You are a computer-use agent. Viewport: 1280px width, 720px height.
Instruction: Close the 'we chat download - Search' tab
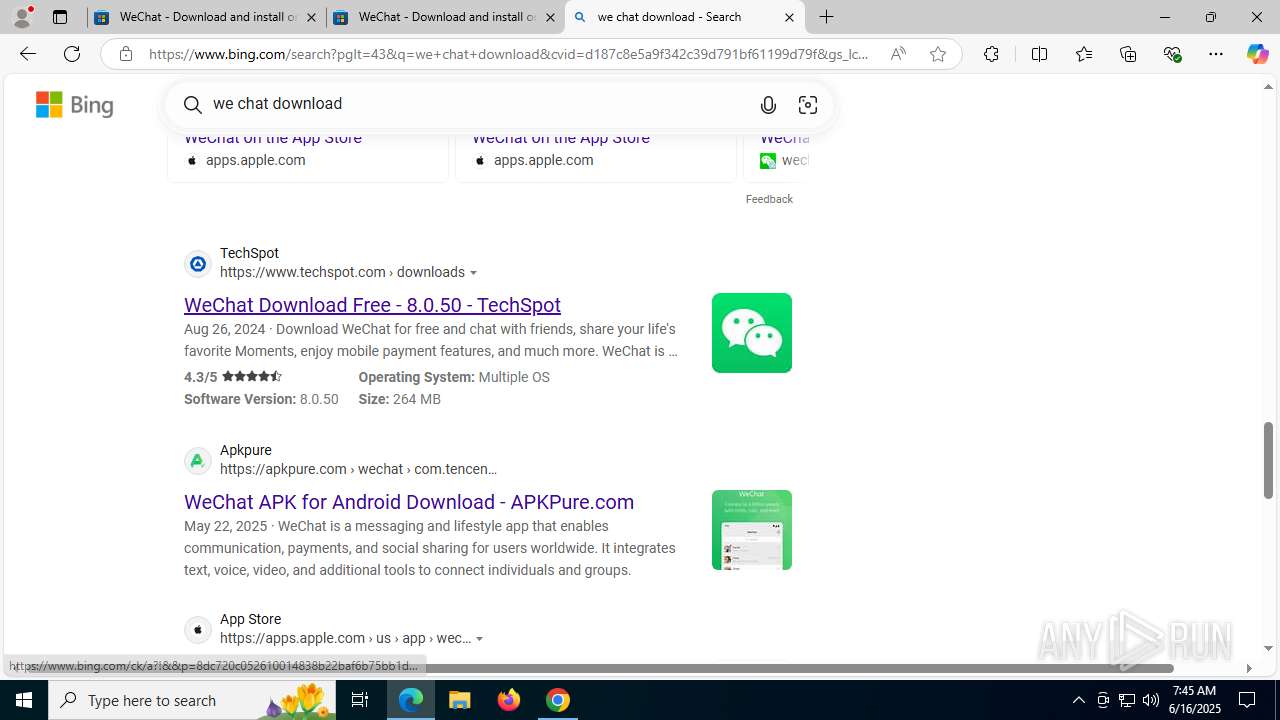[x=789, y=17]
